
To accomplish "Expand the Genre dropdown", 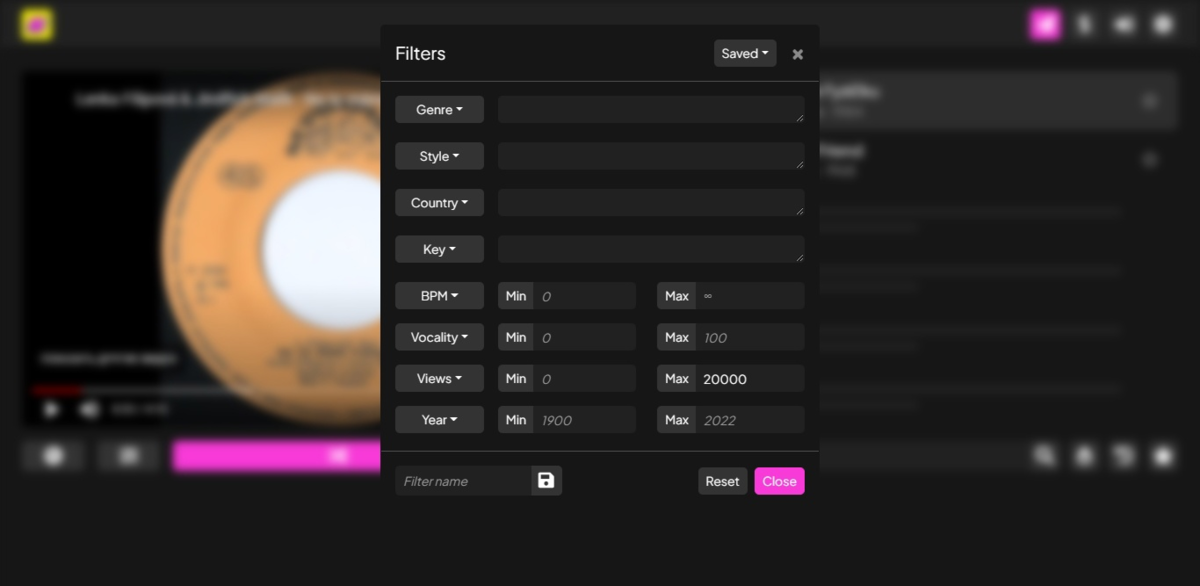I will (439, 110).
